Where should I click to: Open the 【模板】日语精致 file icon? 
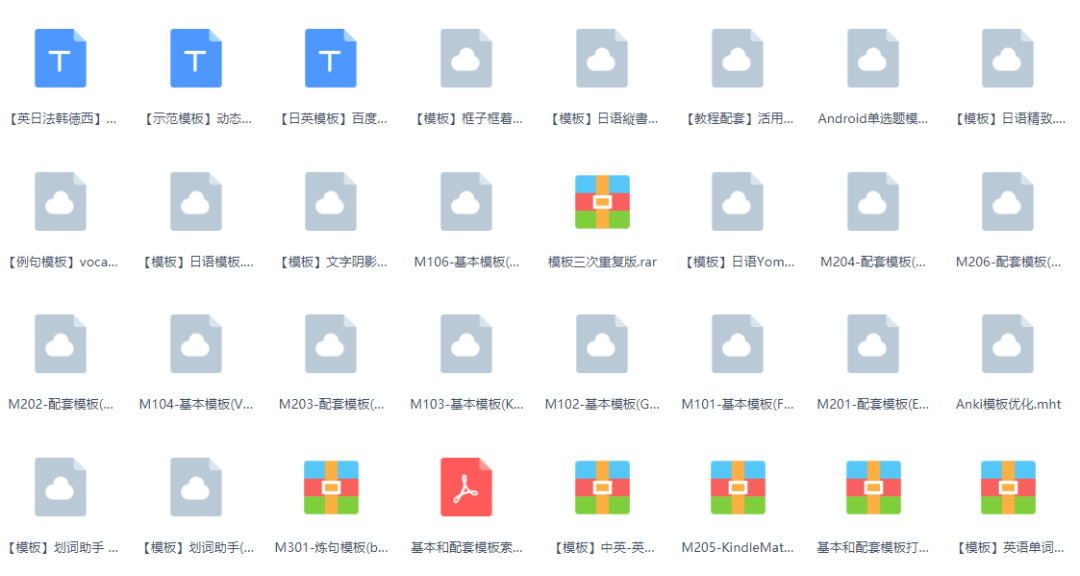coord(1008,59)
